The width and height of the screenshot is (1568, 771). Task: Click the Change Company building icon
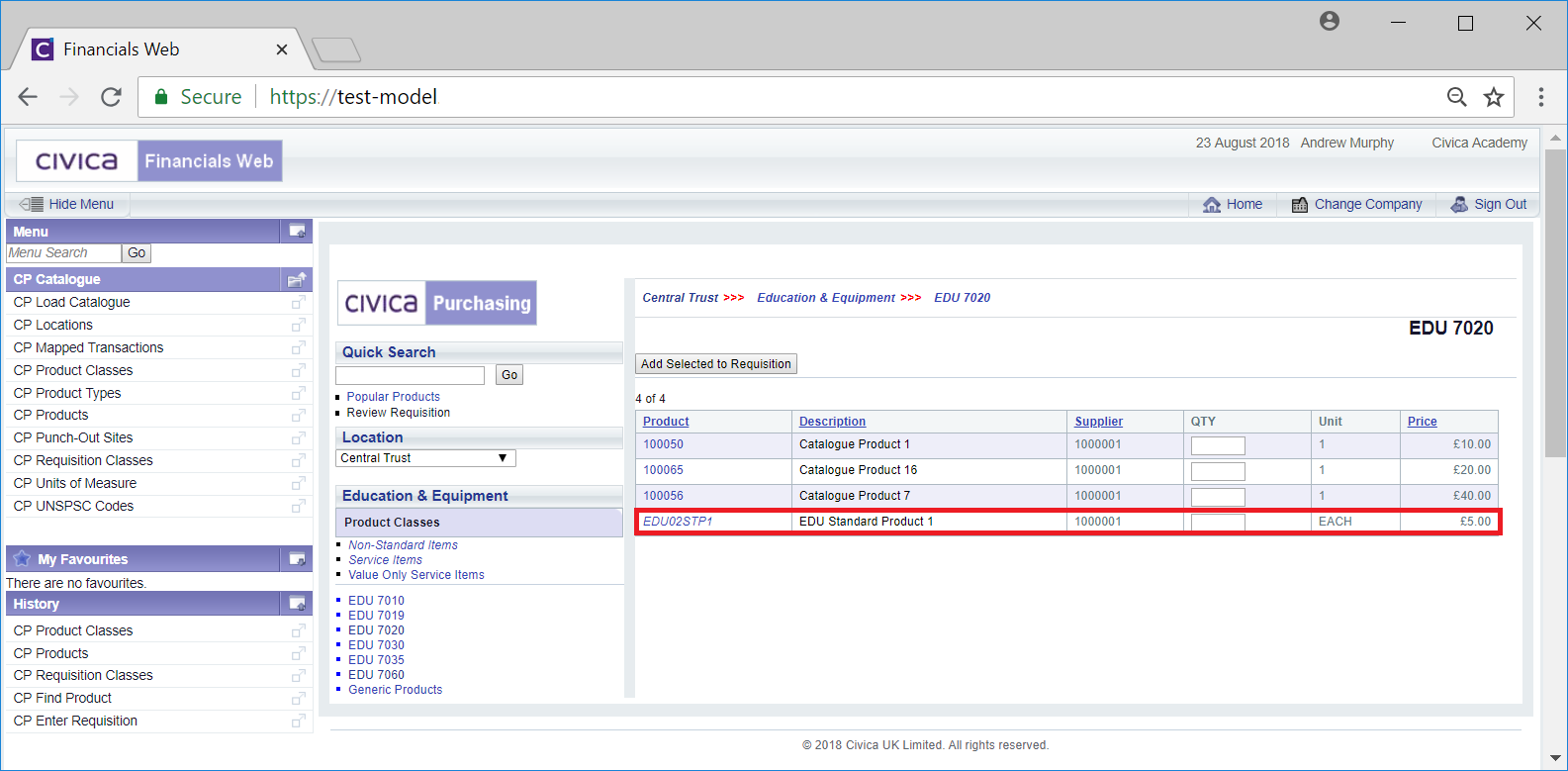[1300, 204]
